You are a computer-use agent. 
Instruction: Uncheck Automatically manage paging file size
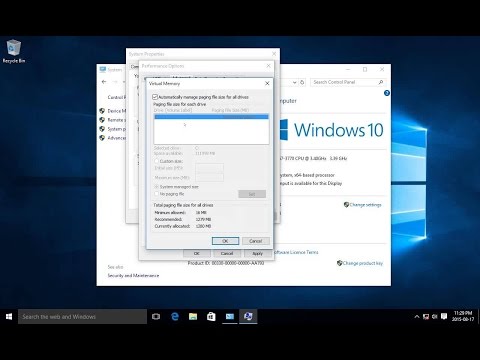tap(155, 97)
